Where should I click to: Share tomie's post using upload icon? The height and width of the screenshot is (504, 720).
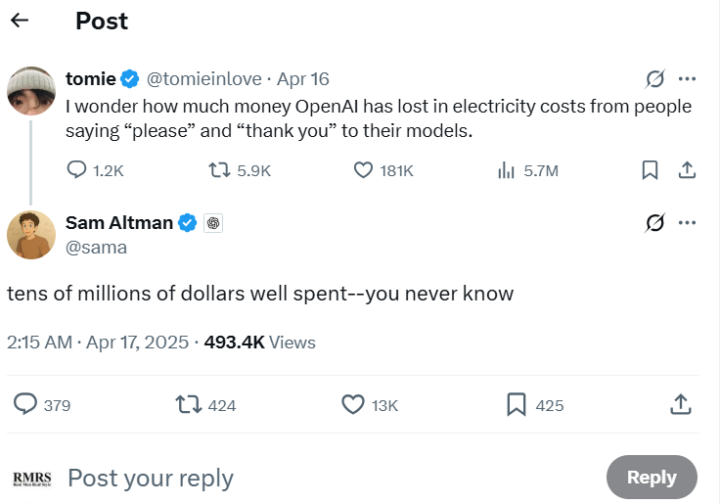(687, 171)
